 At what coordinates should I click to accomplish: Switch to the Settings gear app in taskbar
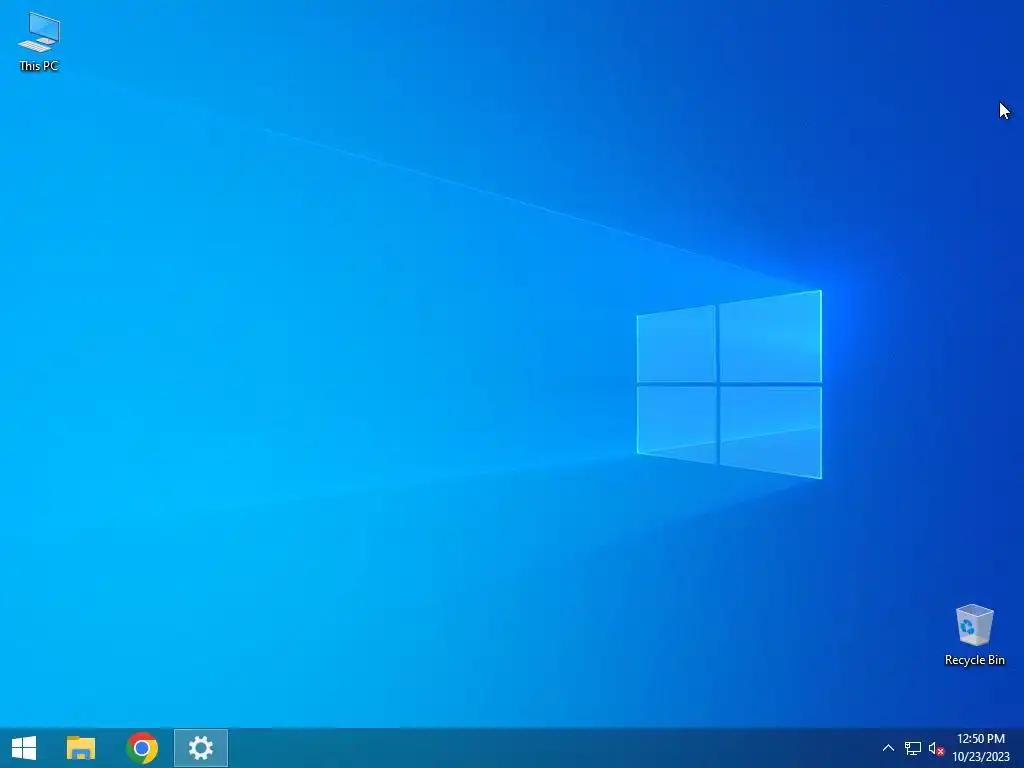[x=200, y=748]
